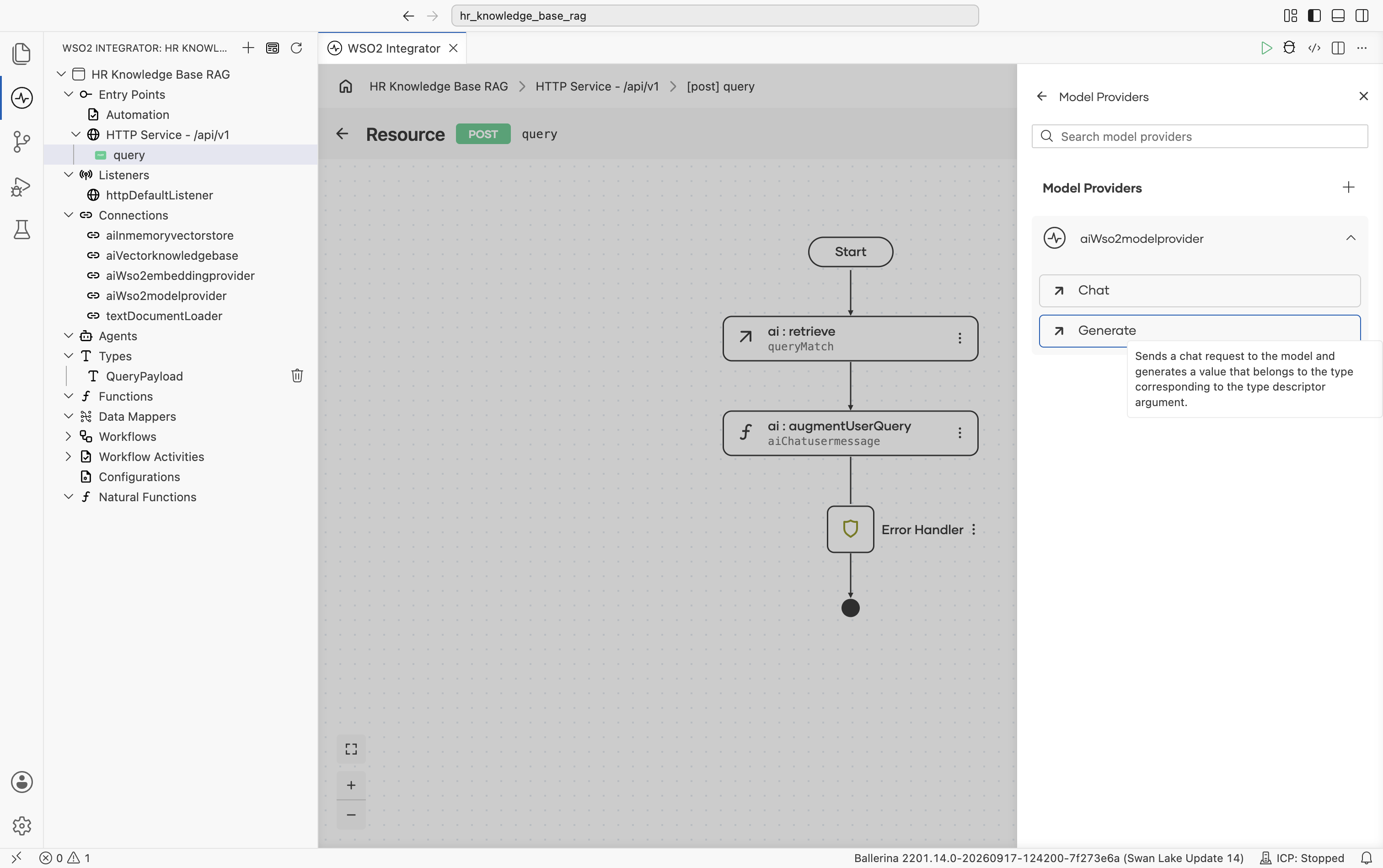Click the show visualizer icon in sidebar header

(x=273, y=48)
